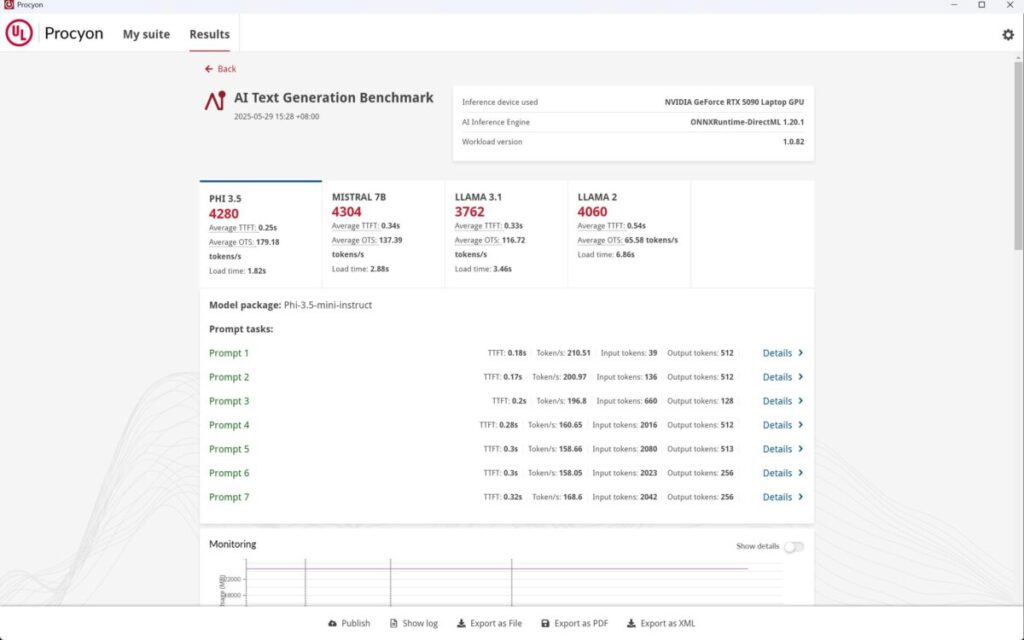The height and width of the screenshot is (640, 1024).
Task: Click the PHI 3.5 score 4280
Action: pos(223,214)
